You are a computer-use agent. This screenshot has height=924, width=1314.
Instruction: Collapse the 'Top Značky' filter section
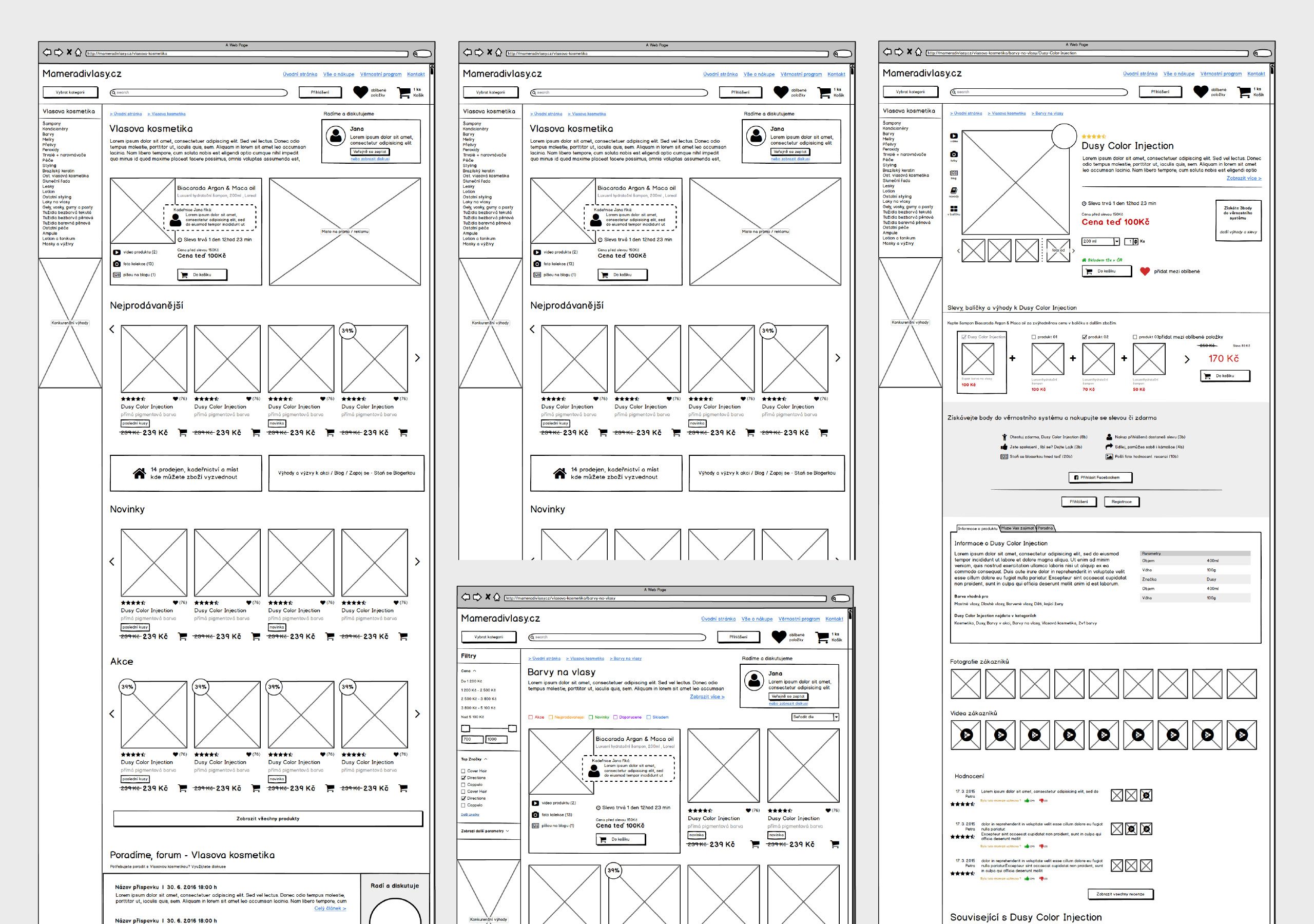click(x=486, y=759)
